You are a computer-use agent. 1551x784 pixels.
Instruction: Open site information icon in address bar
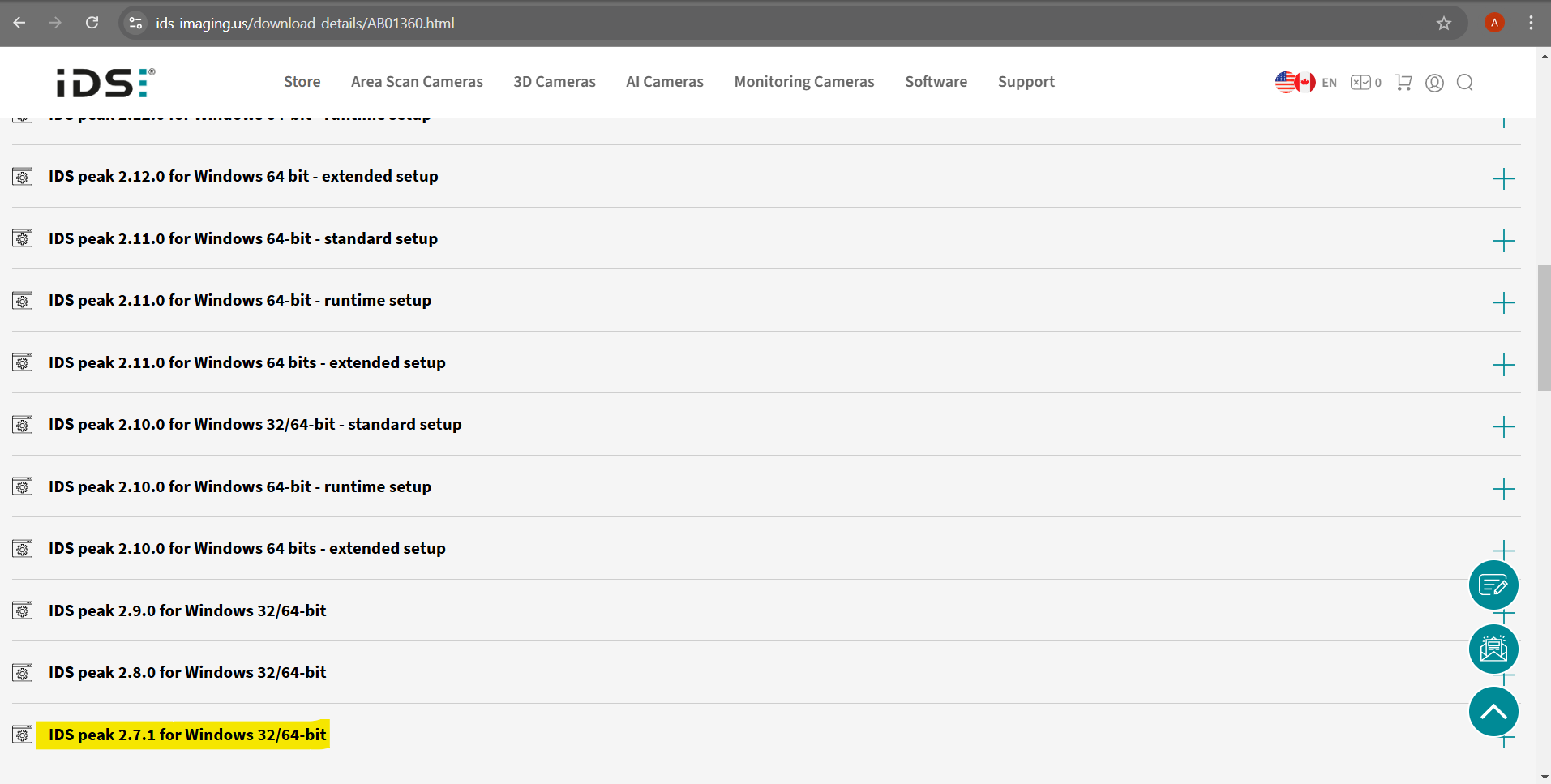pyautogui.click(x=135, y=24)
